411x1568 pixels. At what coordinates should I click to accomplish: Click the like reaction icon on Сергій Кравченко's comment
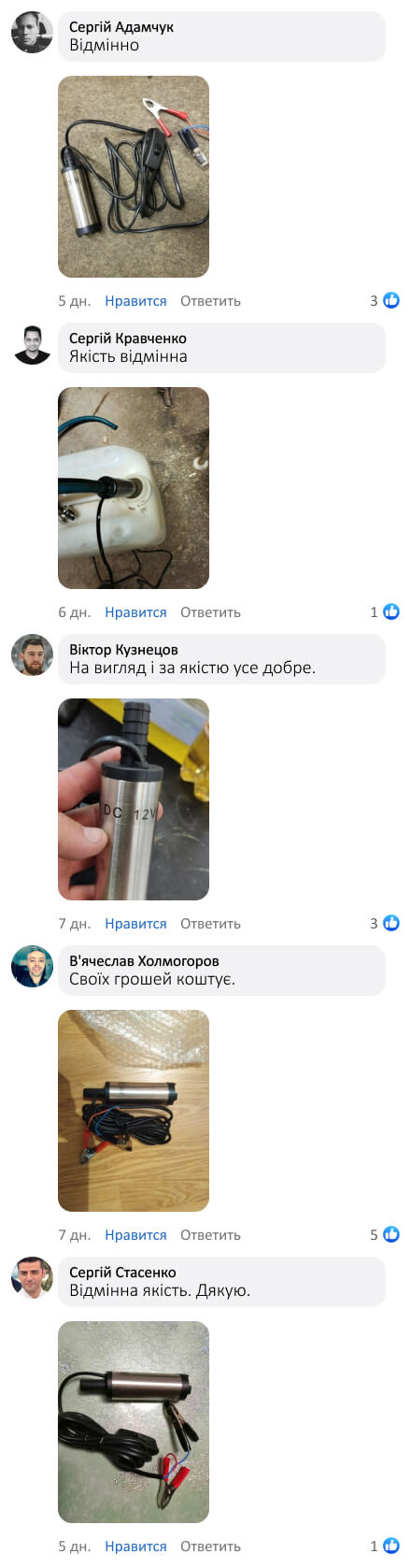point(391,611)
